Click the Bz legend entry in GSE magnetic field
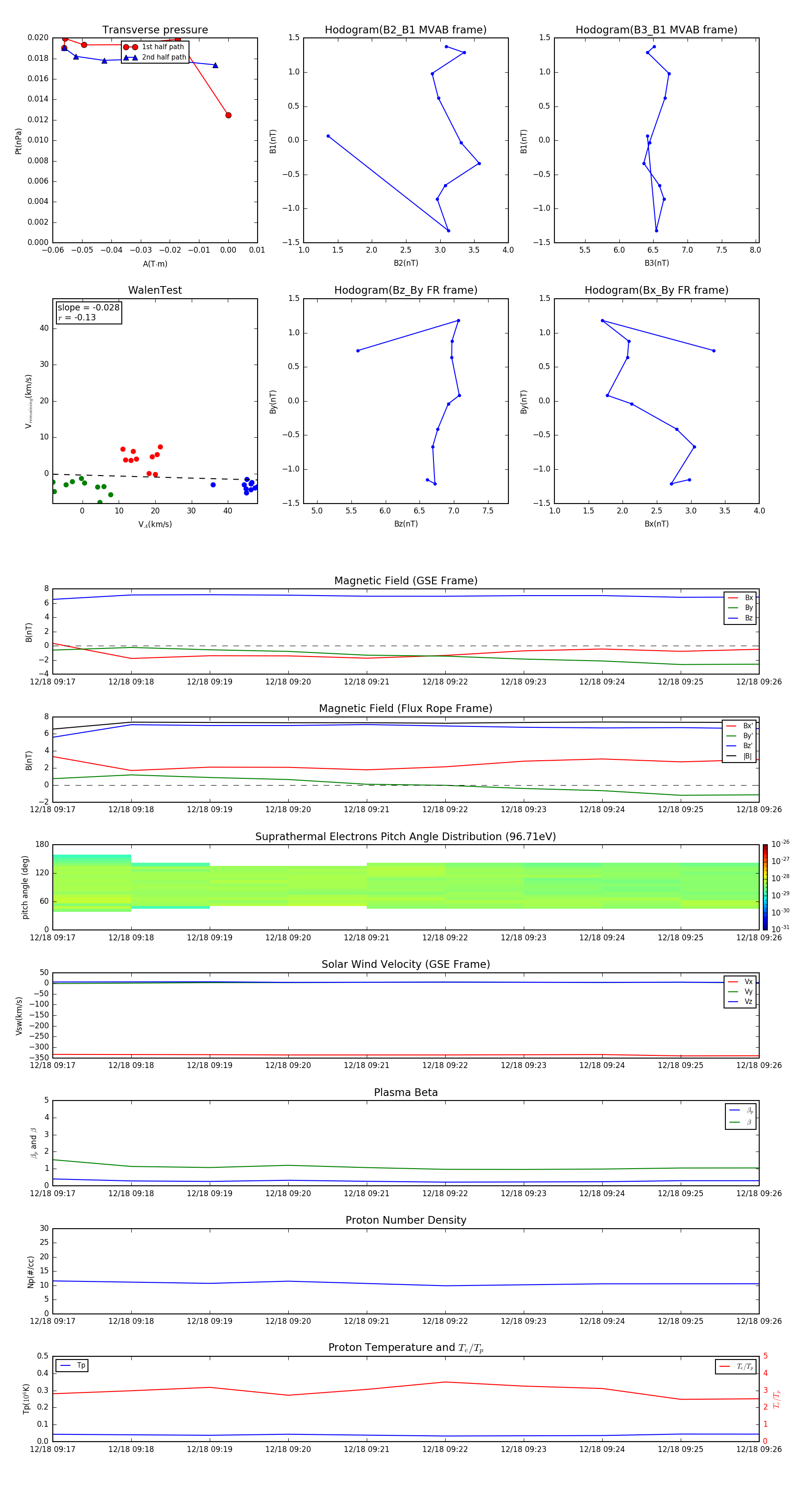The image size is (812, 1489). click(x=740, y=618)
